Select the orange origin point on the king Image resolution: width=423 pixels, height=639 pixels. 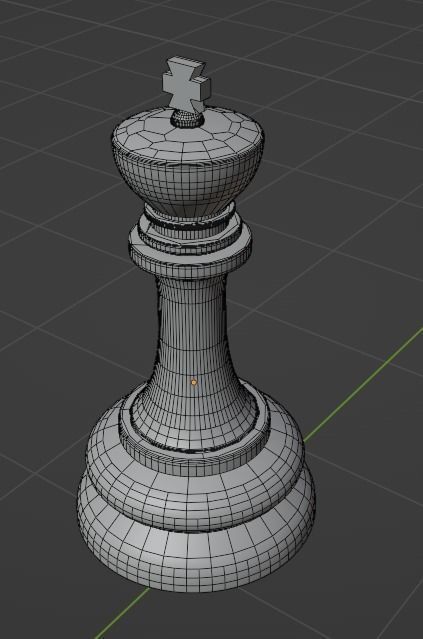[194, 382]
